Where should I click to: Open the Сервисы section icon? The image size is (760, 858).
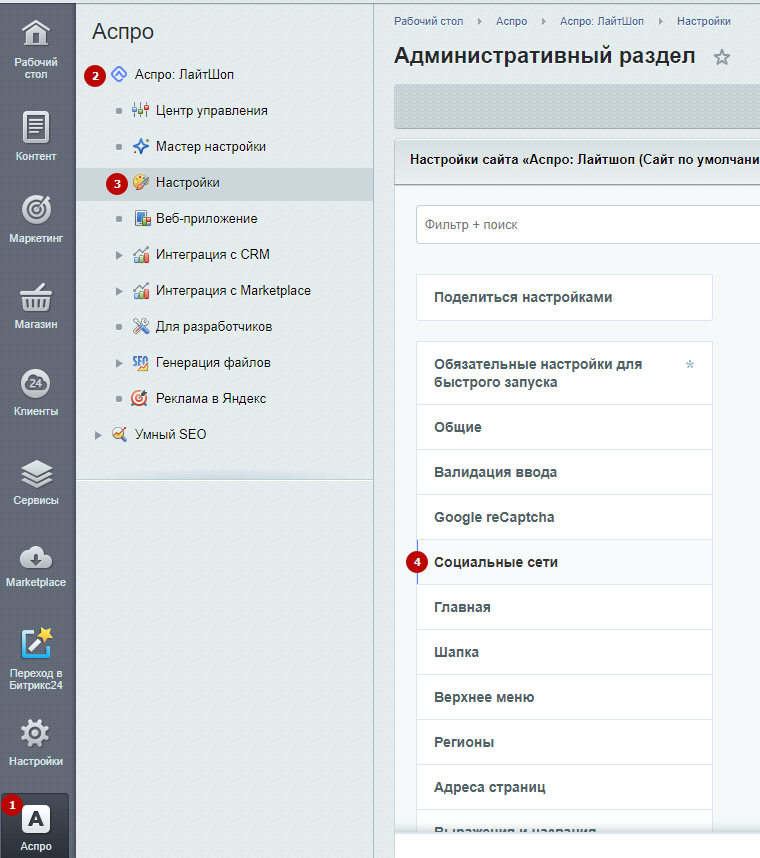click(37, 473)
